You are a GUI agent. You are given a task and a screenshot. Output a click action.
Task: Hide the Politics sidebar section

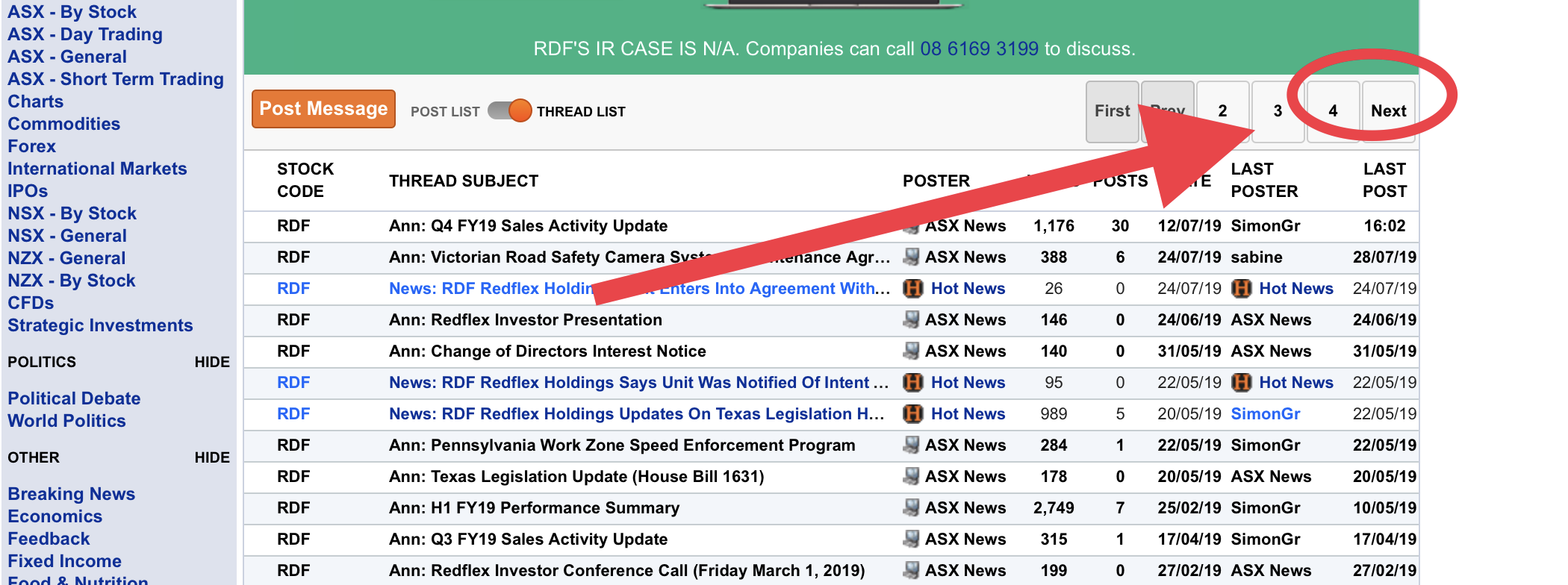point(212,362)
